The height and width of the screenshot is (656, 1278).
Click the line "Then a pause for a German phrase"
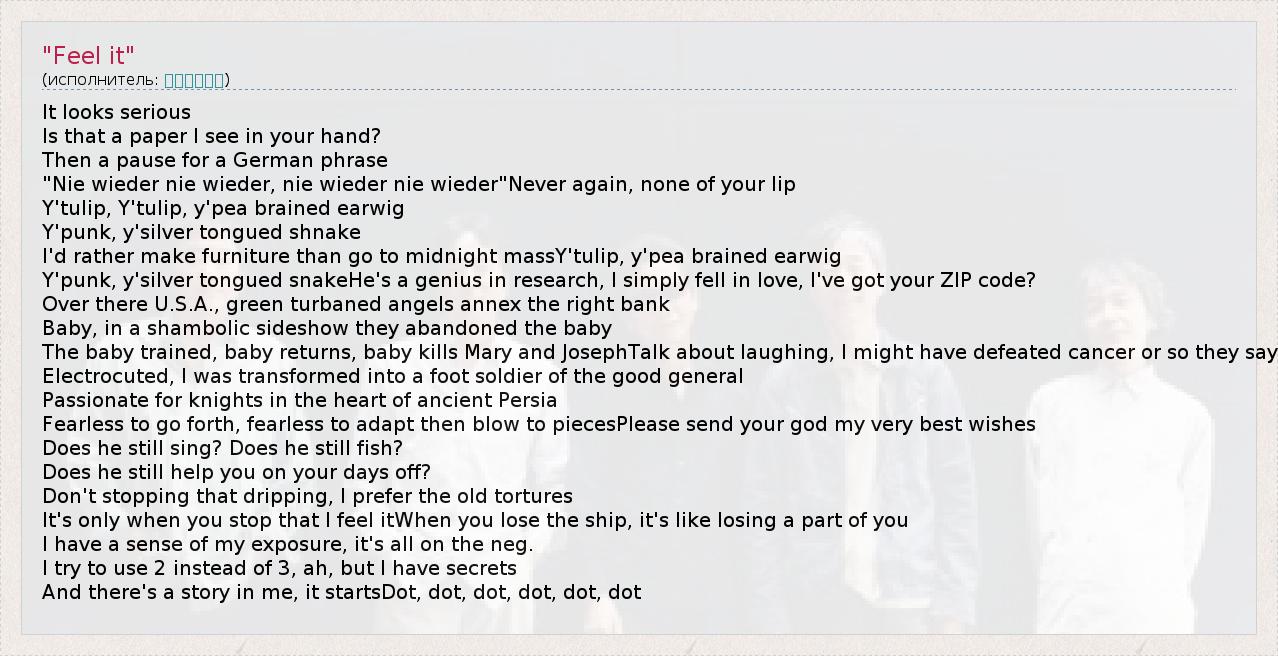point(214,160)
